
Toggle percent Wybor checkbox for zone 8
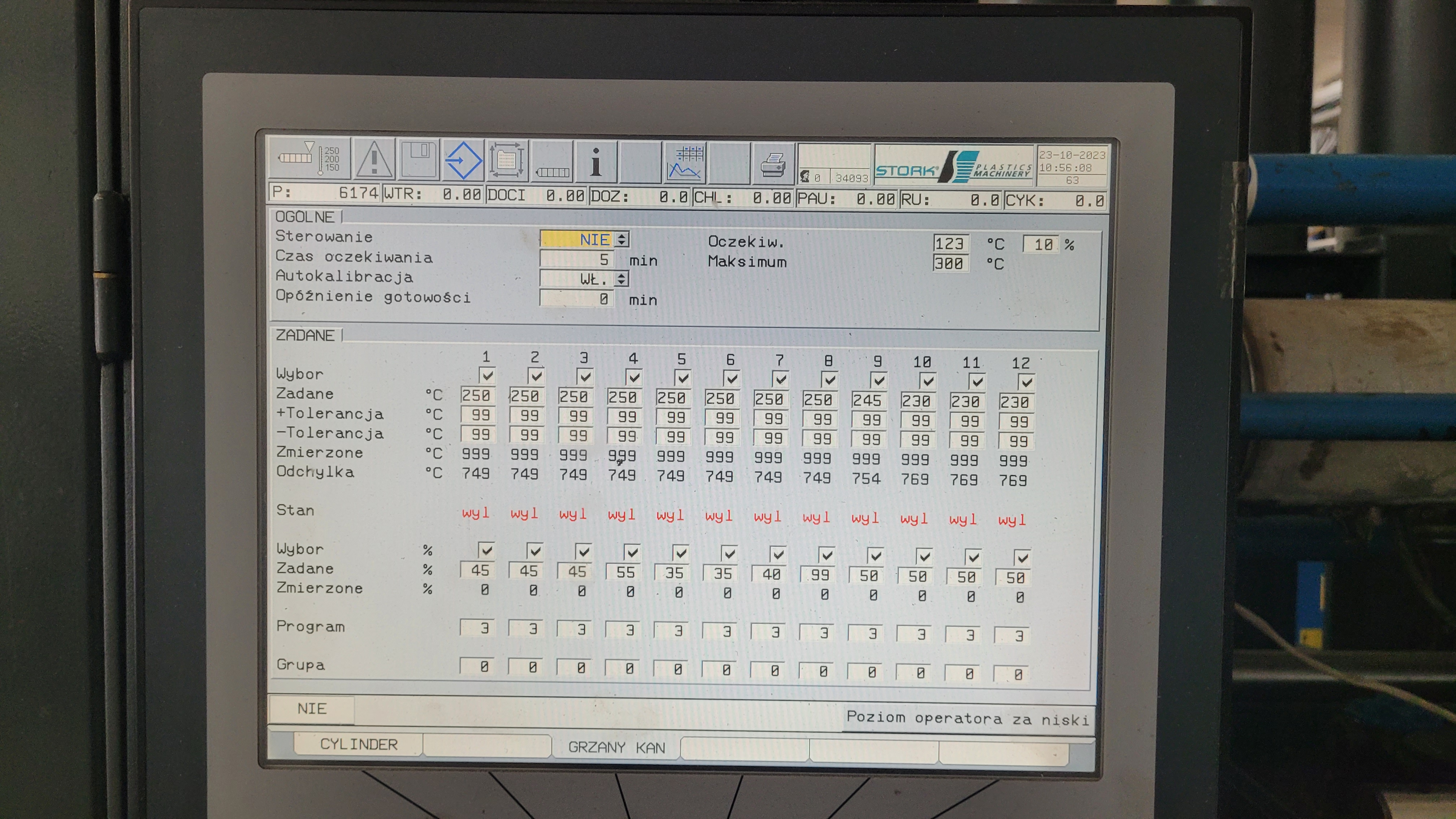(x=826, y=554)
